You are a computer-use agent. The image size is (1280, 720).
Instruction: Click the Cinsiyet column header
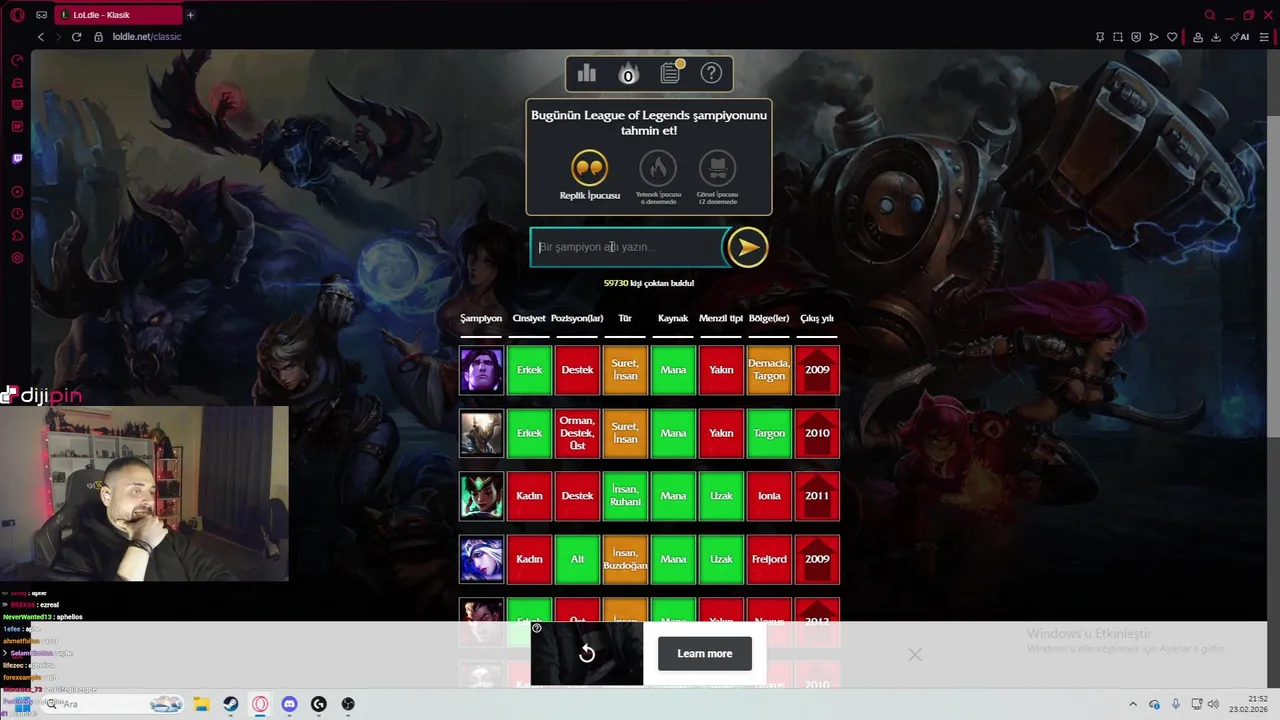[529, 318]
